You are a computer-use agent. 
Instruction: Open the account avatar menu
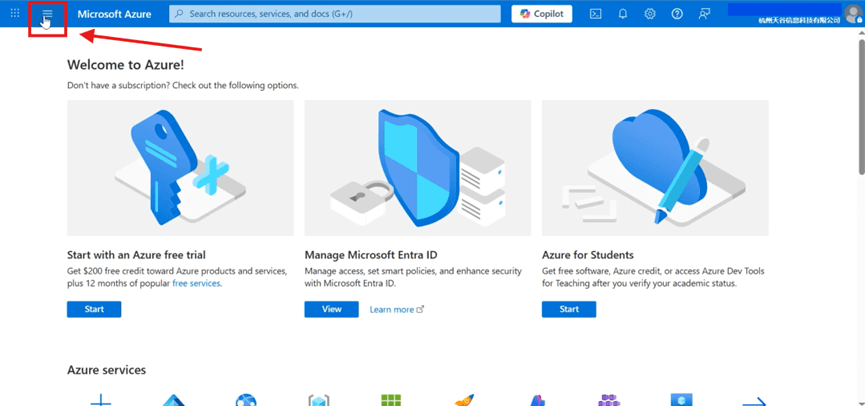(853, 13)
